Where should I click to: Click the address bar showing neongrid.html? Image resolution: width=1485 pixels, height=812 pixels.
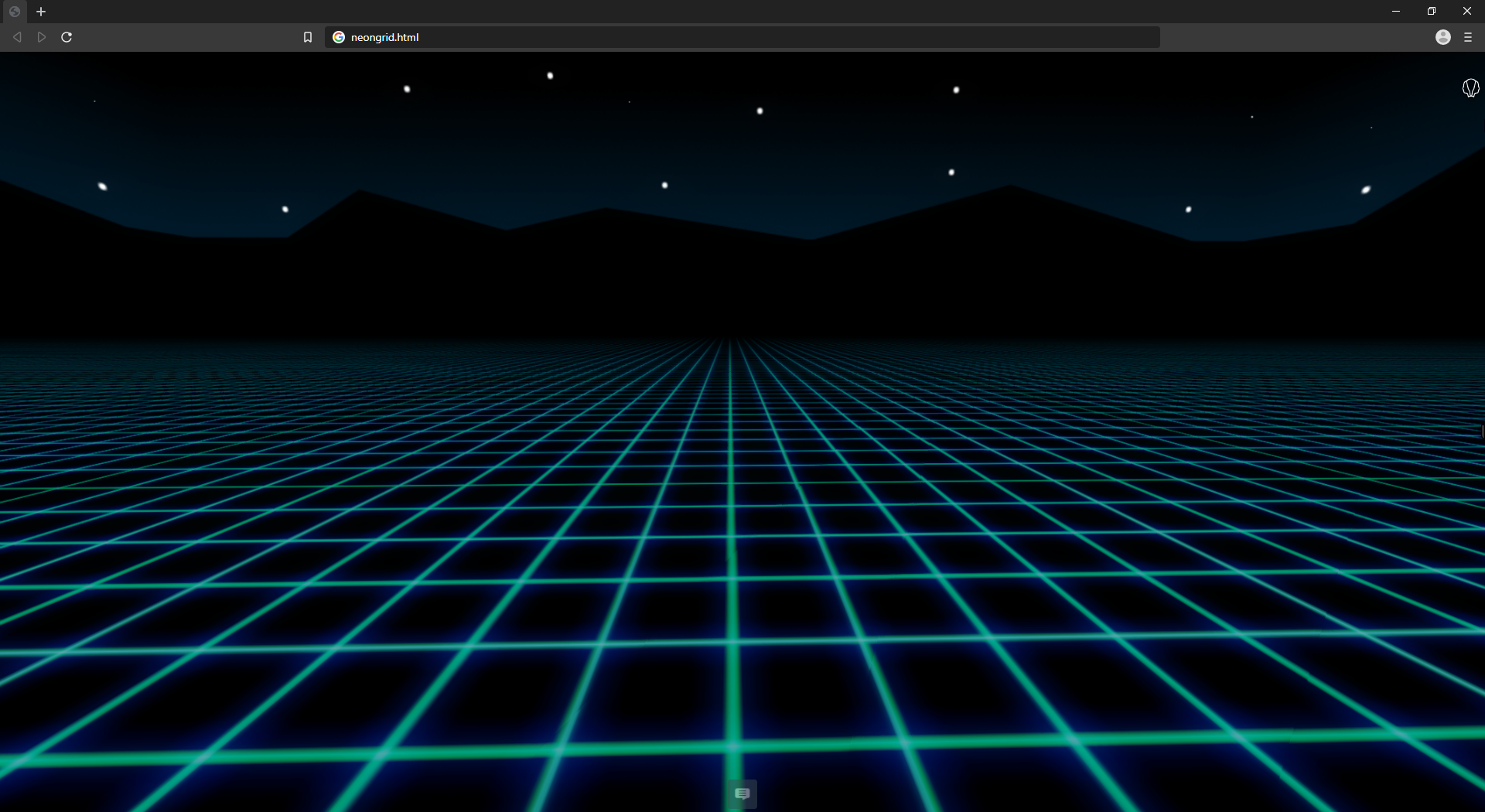742,37
